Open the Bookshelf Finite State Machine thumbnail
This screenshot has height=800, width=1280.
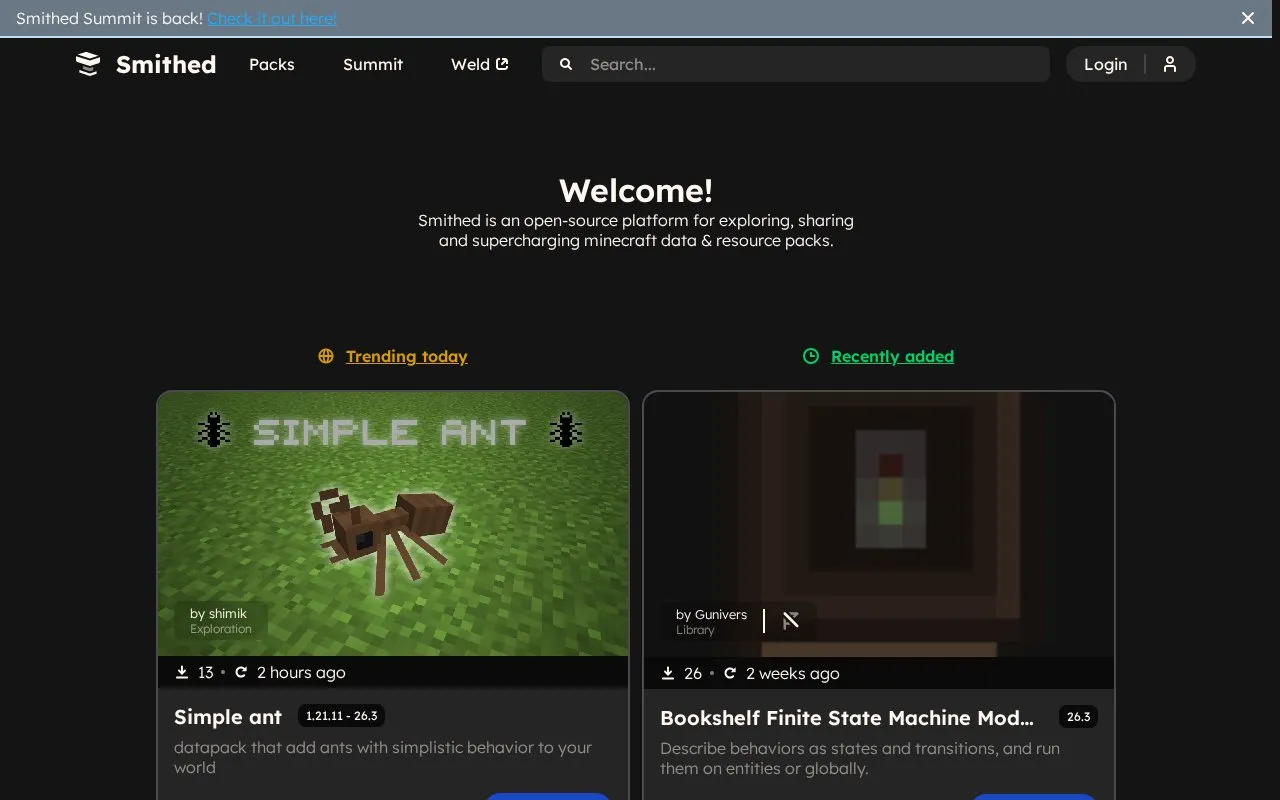pos(879,524)
